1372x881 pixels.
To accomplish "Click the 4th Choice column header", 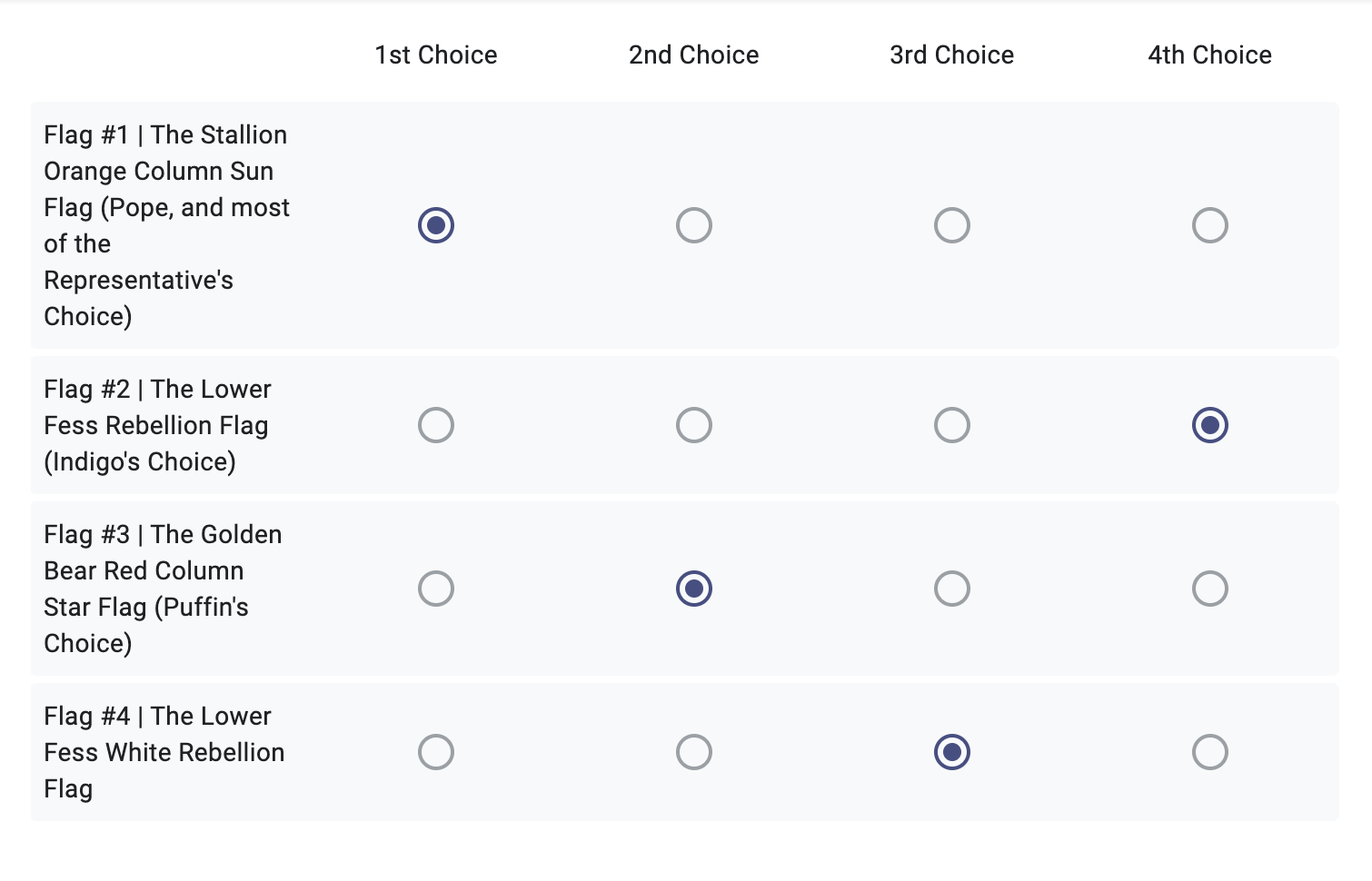I will pyautogui.click(x=1210, y=54).
